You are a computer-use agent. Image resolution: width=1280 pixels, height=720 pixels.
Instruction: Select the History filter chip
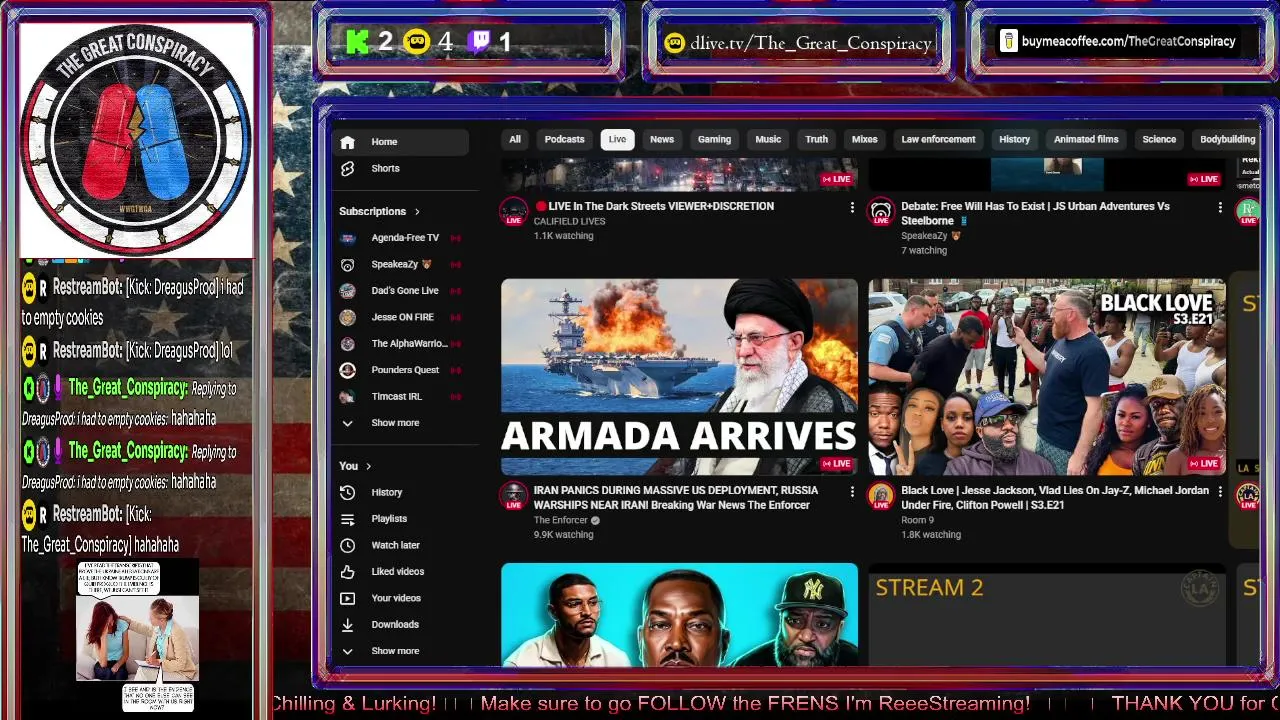pos(1014,139)
